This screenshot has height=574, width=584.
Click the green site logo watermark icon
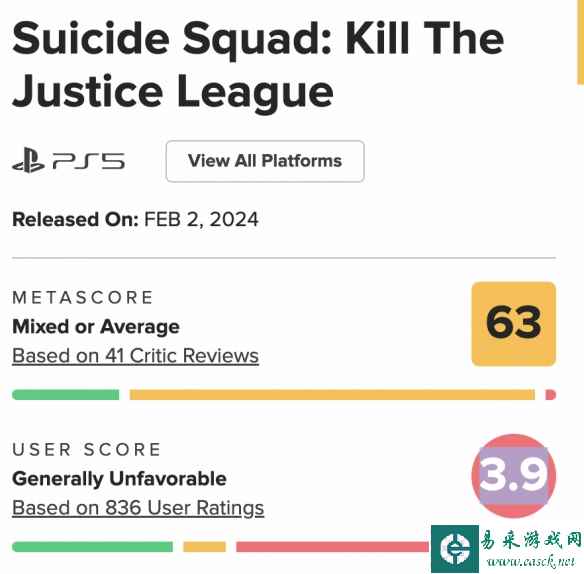click(455, 549)
